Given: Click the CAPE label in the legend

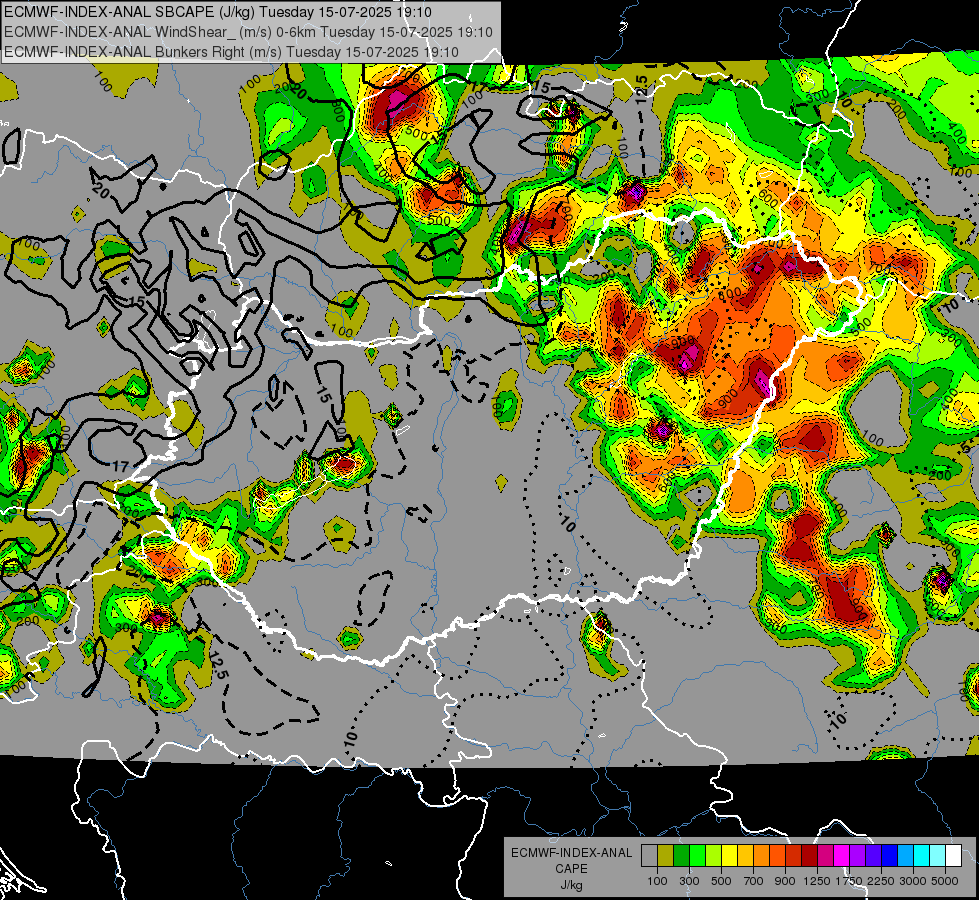Looking at the screenshot, I should (571, 869).
